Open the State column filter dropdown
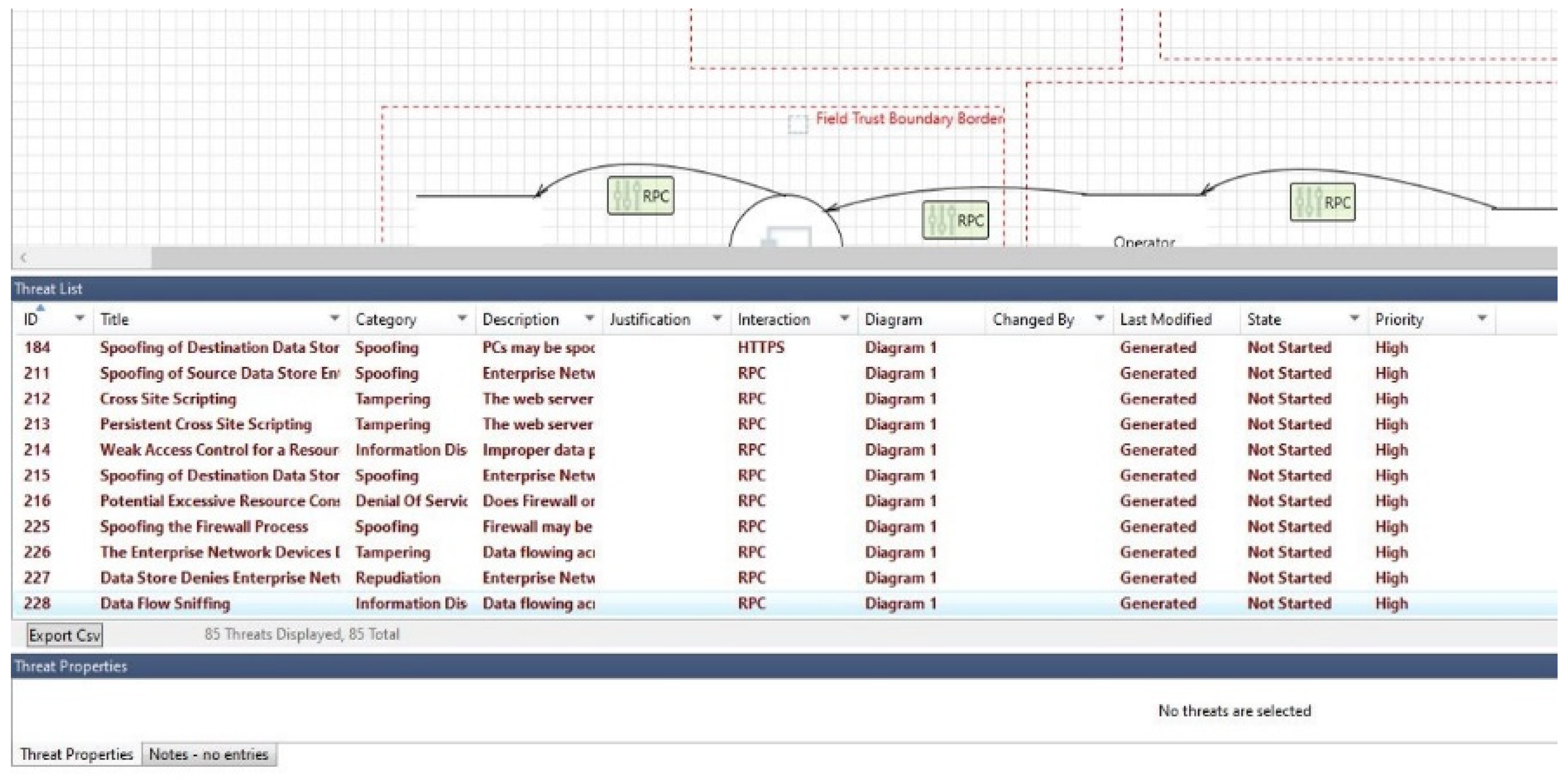Viewport: 1568px width, 779px height. click(1354, 318)
